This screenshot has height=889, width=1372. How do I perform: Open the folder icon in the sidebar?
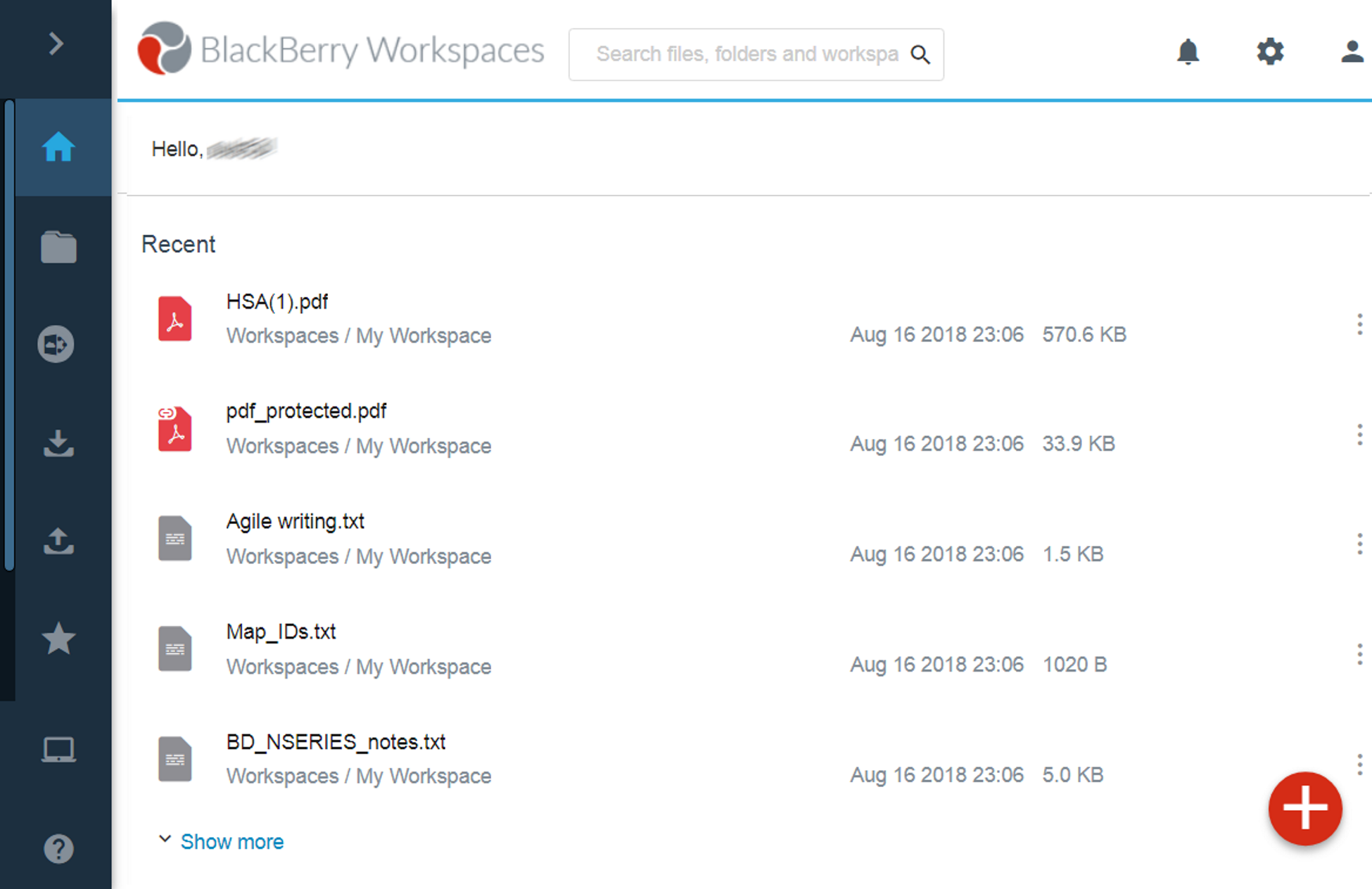pos(58,247)
